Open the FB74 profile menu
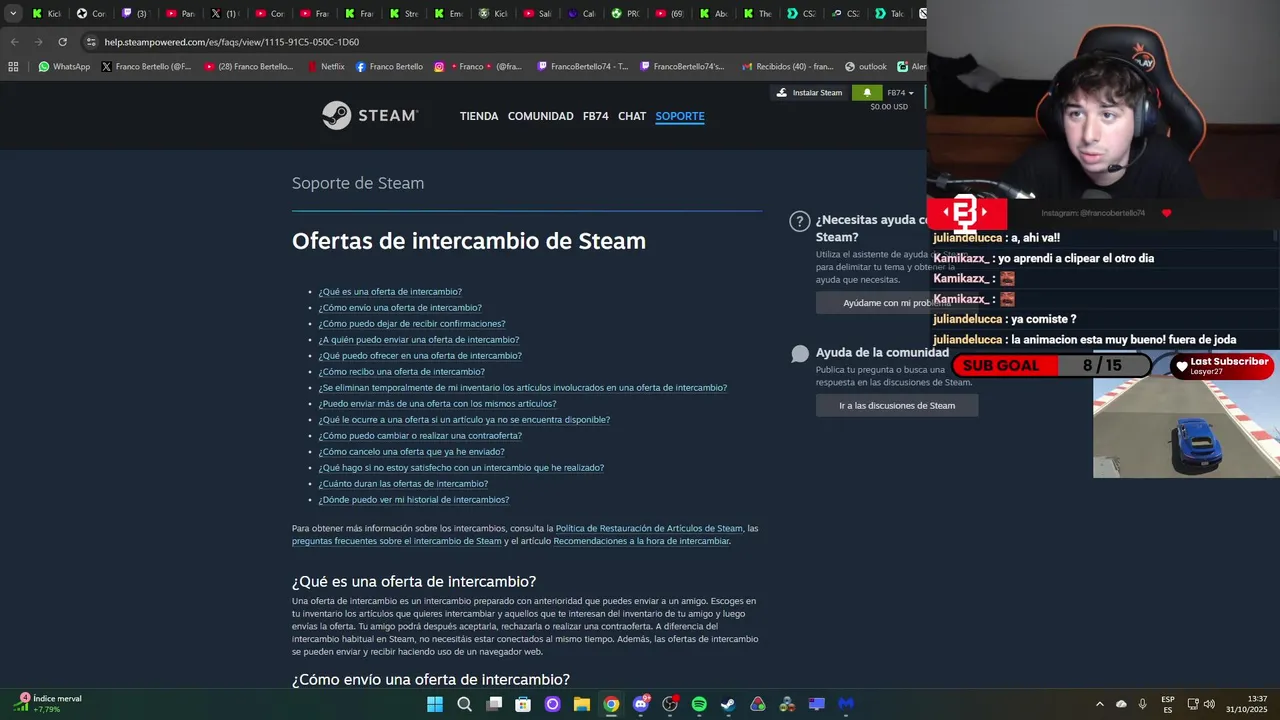 [596, 116]
